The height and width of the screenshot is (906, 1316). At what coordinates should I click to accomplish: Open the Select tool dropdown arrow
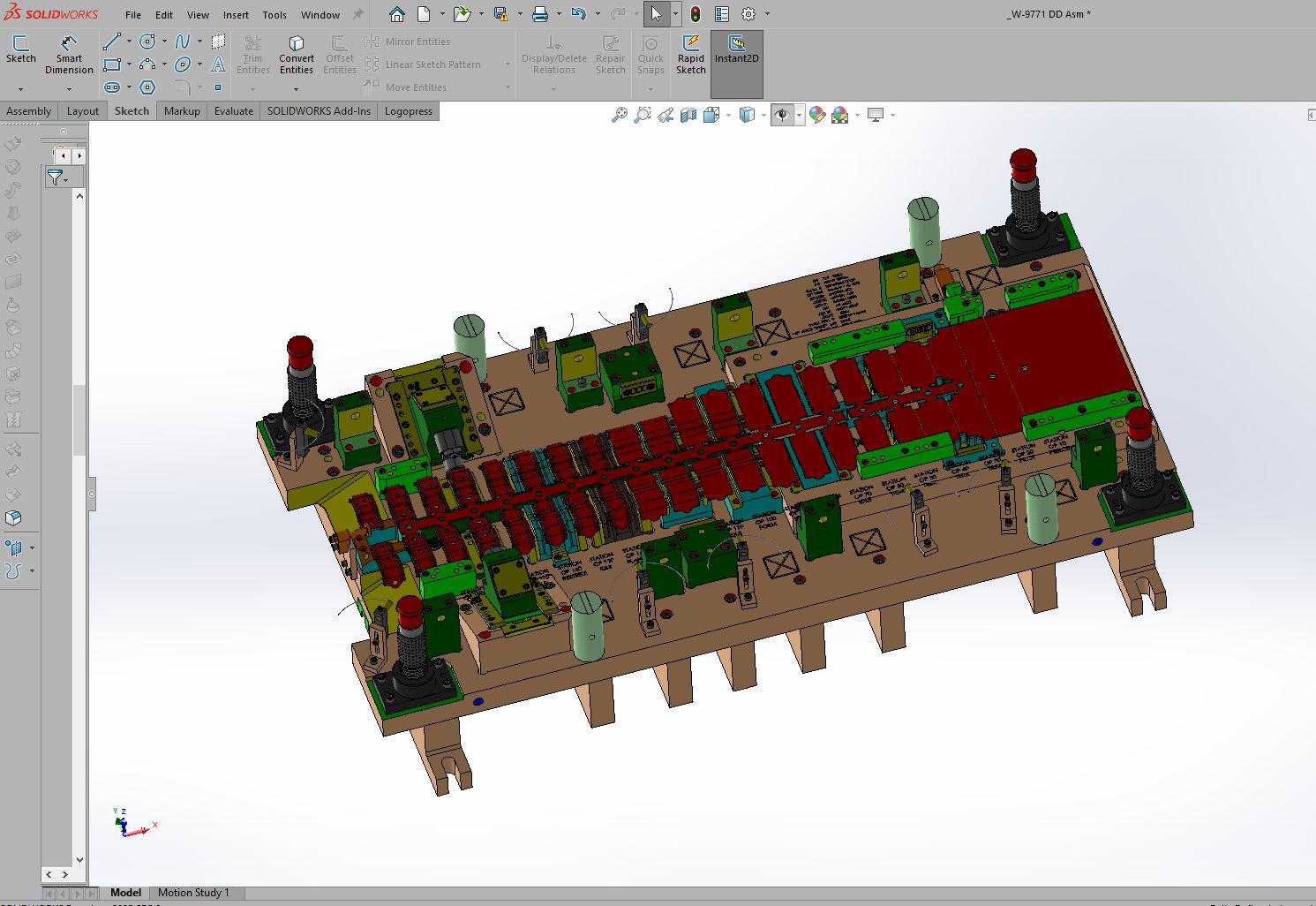coord(675,14)
